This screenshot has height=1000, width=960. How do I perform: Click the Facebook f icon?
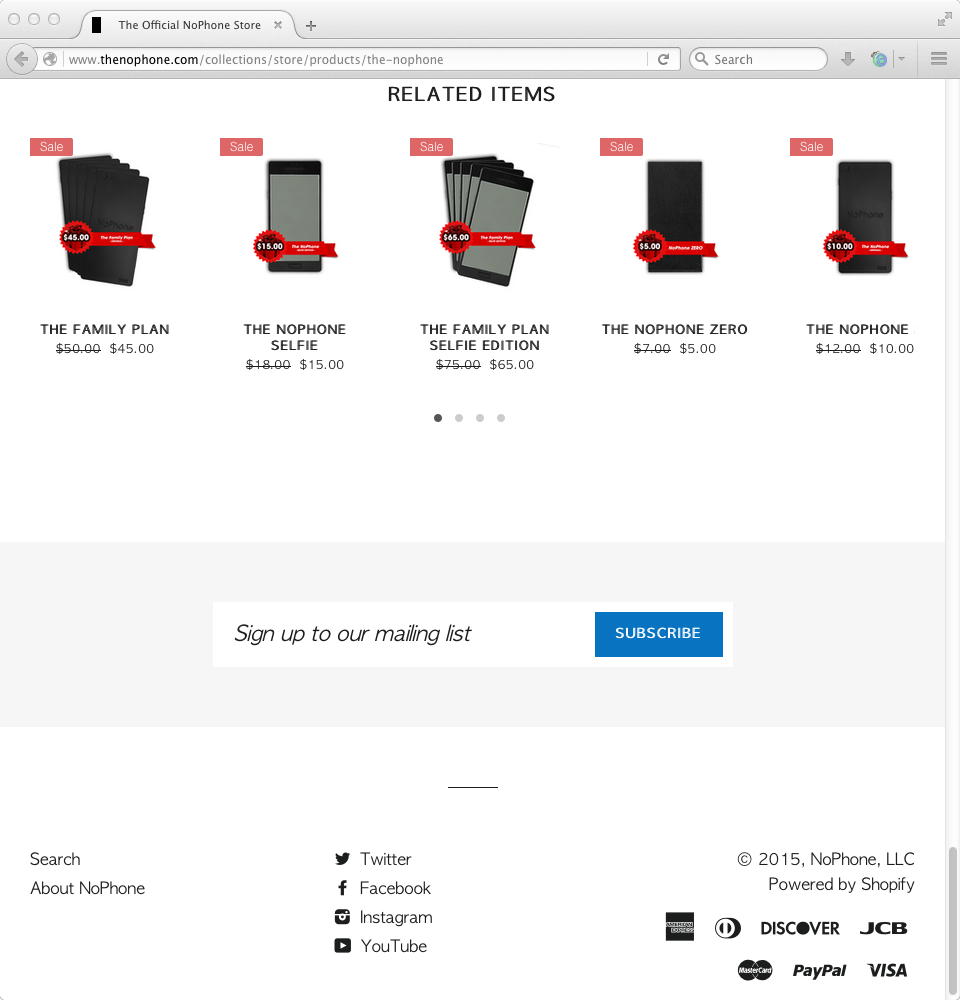(x=343, y=888)
